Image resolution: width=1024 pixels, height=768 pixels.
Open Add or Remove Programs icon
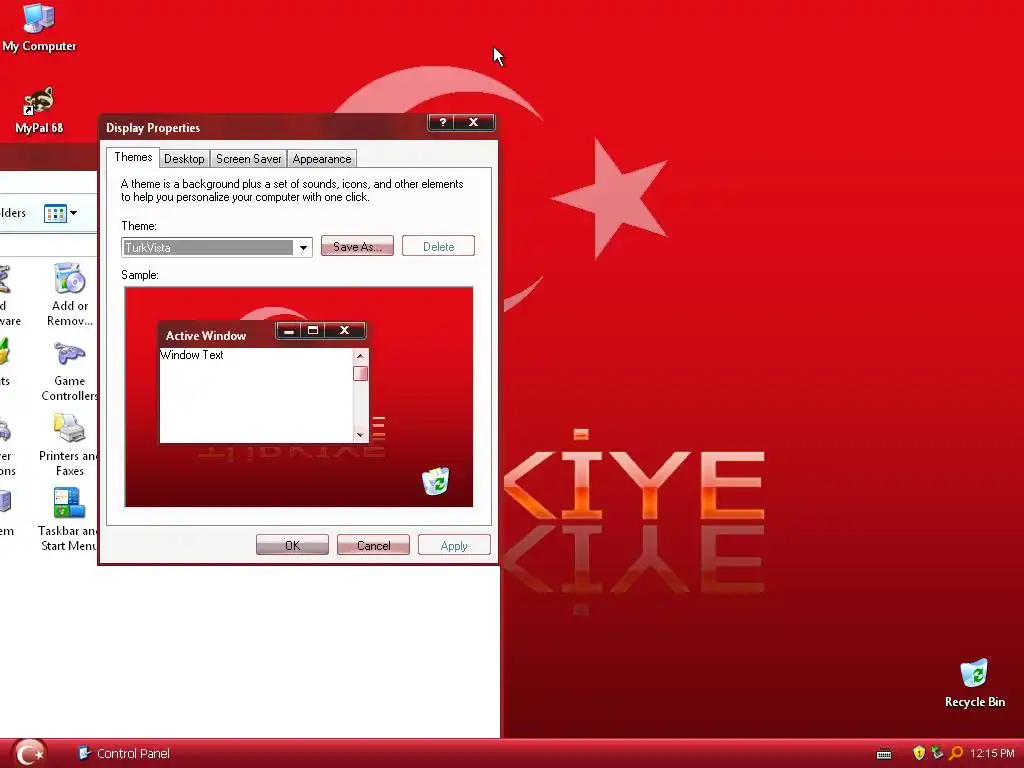point(69,295)
